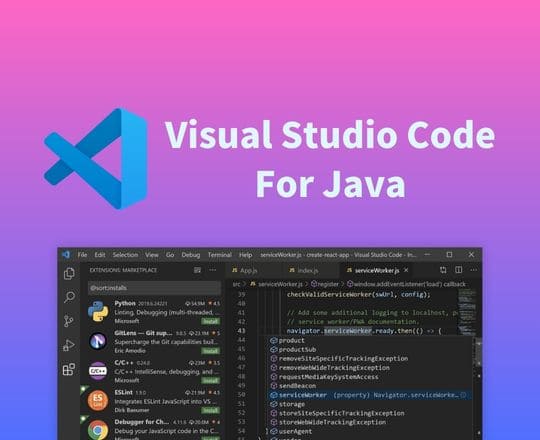The image size is (540, 440).
Task: Select the highlighted serviceWorker suggestion
Action: coord(370,395)
